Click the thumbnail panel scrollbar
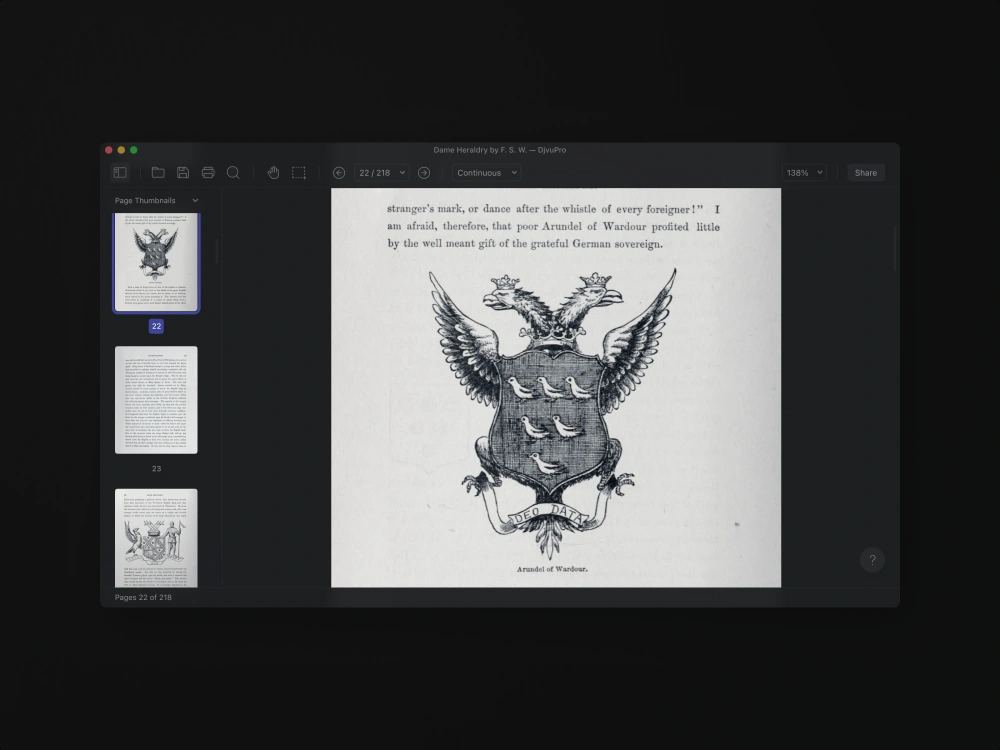This screenshot has height=750, width=1000. pyautogui.click(x=217, y=251)
